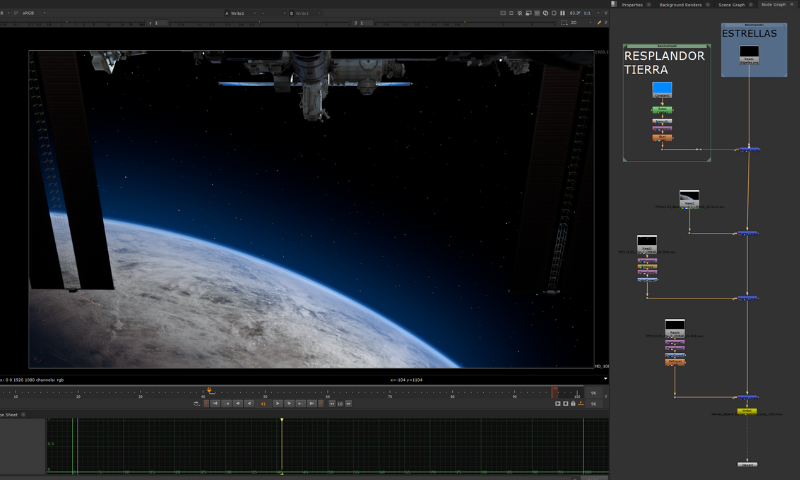
Task: Select the orange Blur node in RESPLANDOR TIERRA
Action: (x=662, y=137)
